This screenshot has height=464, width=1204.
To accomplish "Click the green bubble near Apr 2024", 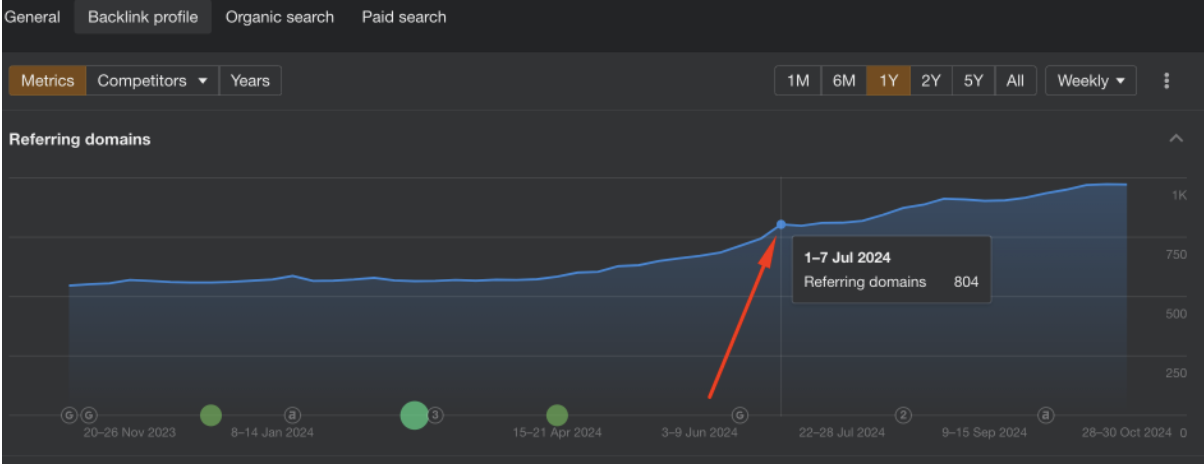I will click(557, 415).
